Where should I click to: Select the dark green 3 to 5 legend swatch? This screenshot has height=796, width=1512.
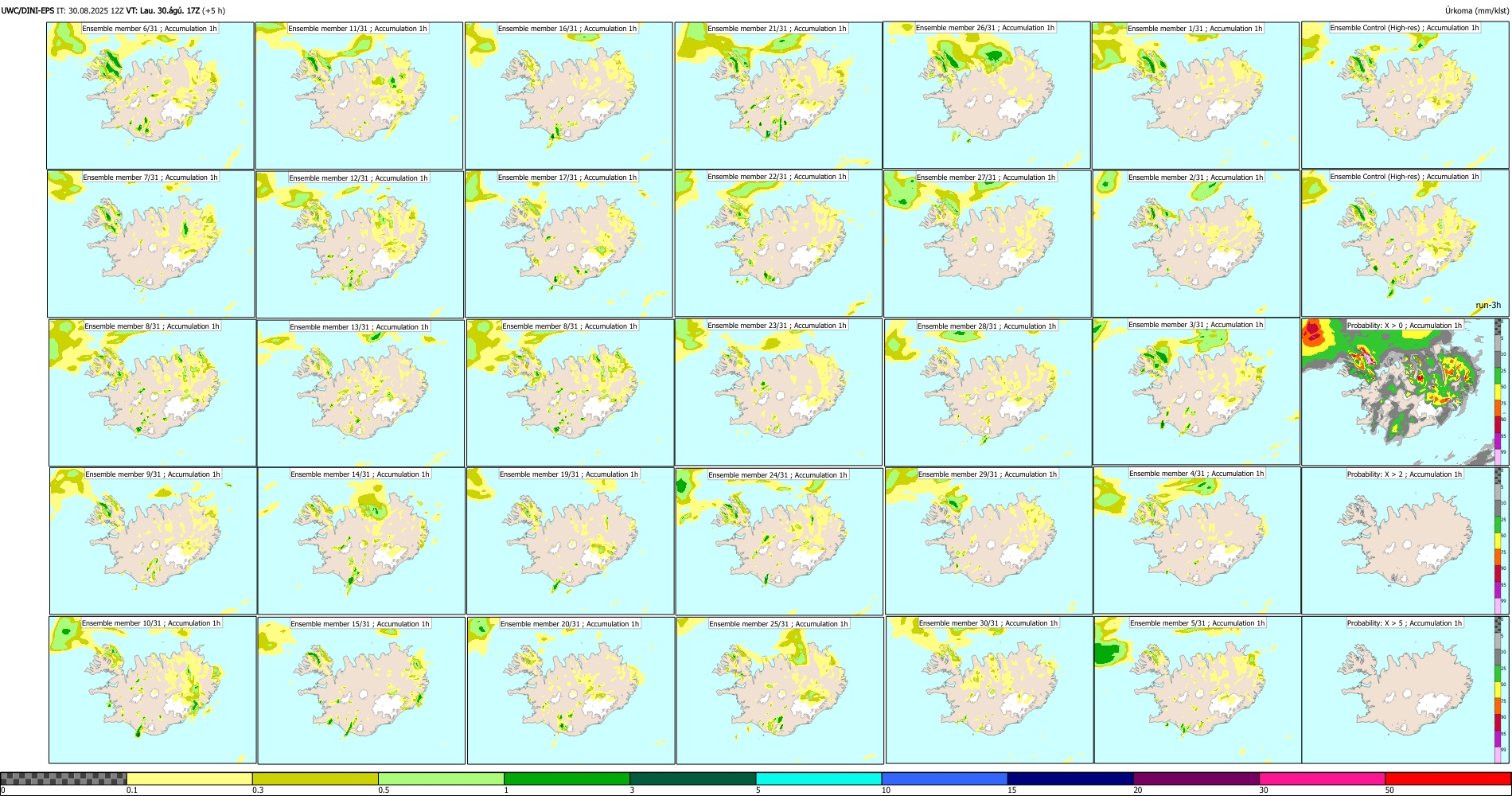692,778
